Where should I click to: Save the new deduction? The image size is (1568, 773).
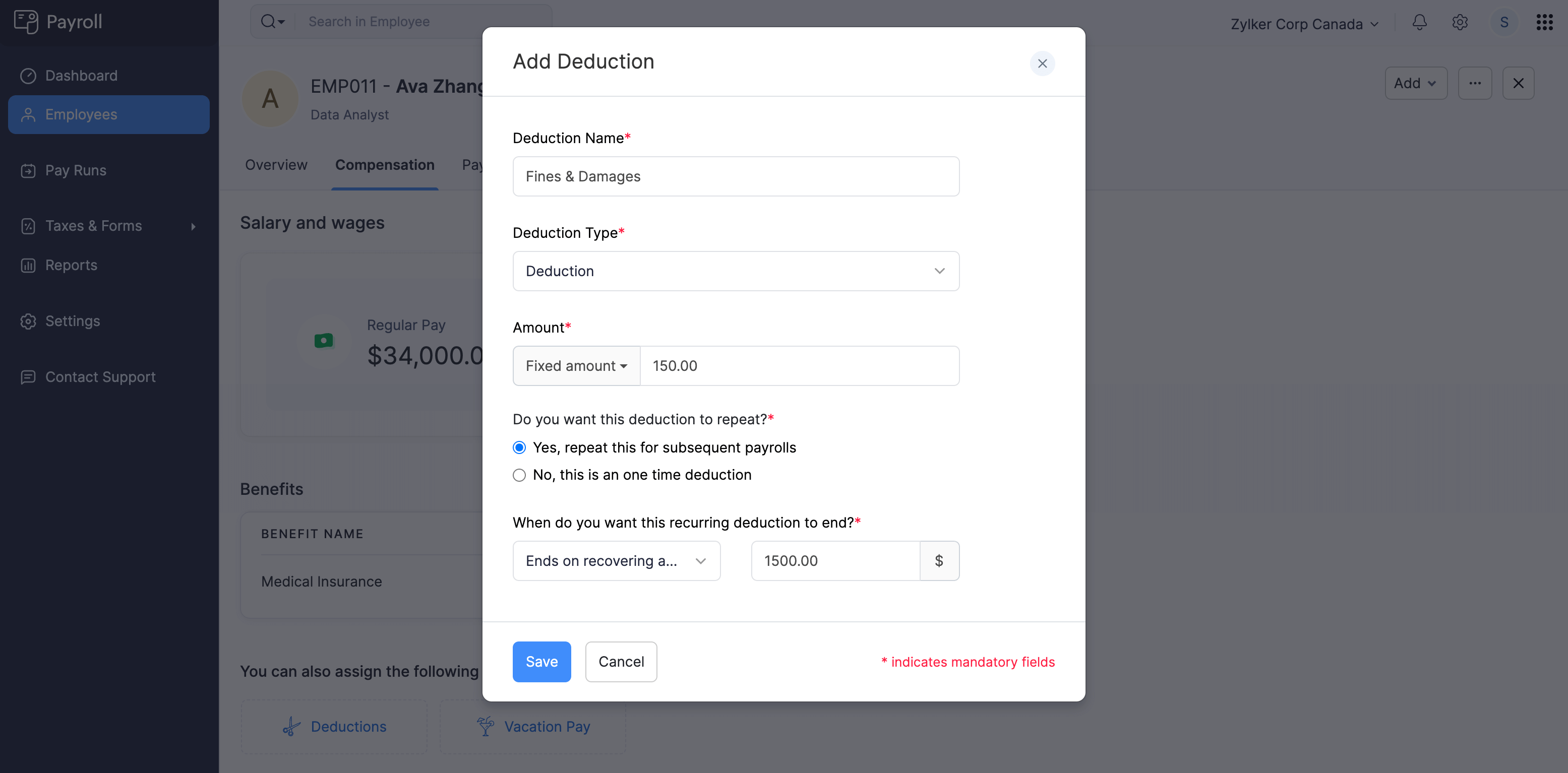[x=541, y=661]
